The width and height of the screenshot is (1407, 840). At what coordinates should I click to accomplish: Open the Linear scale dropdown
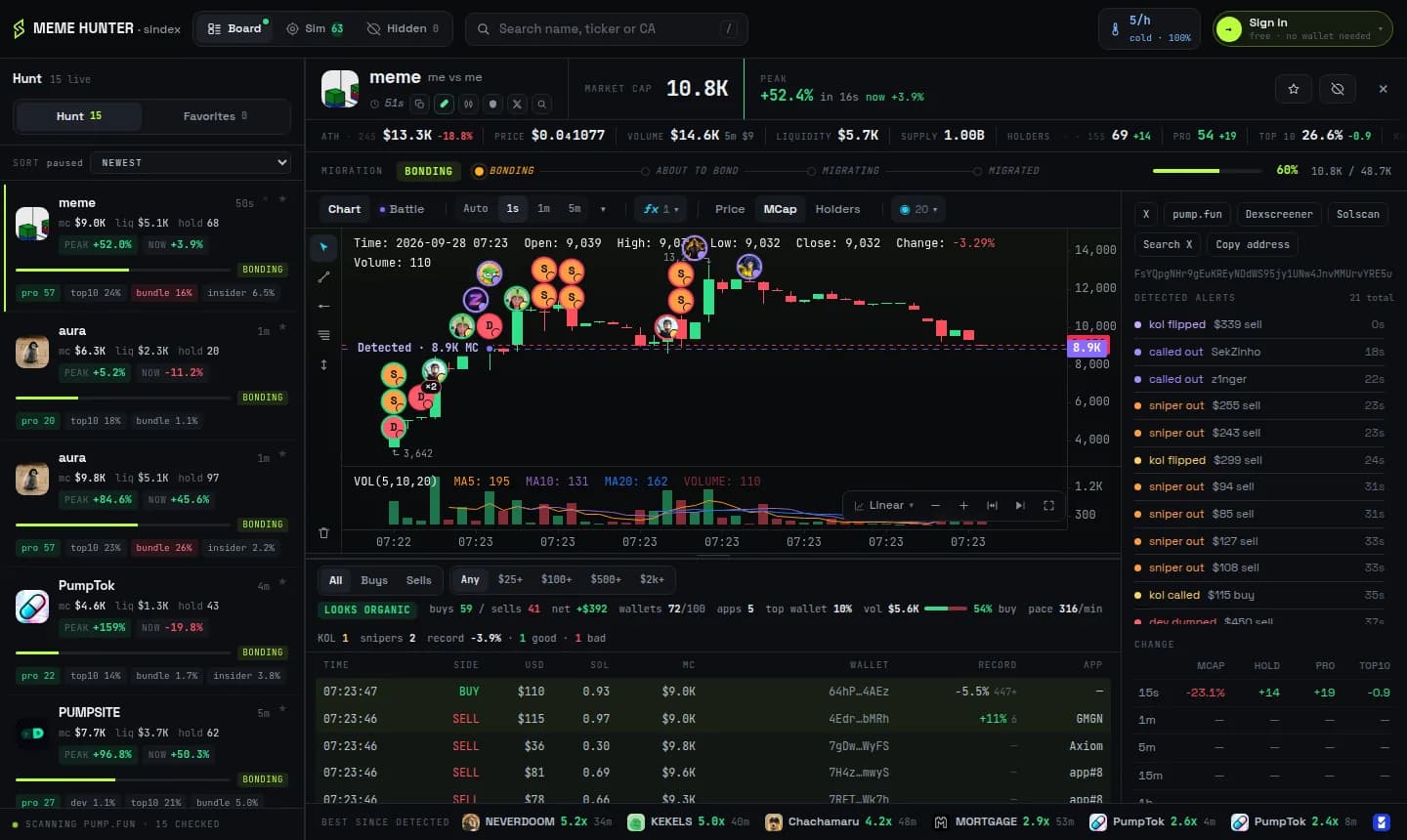[884, 505]
